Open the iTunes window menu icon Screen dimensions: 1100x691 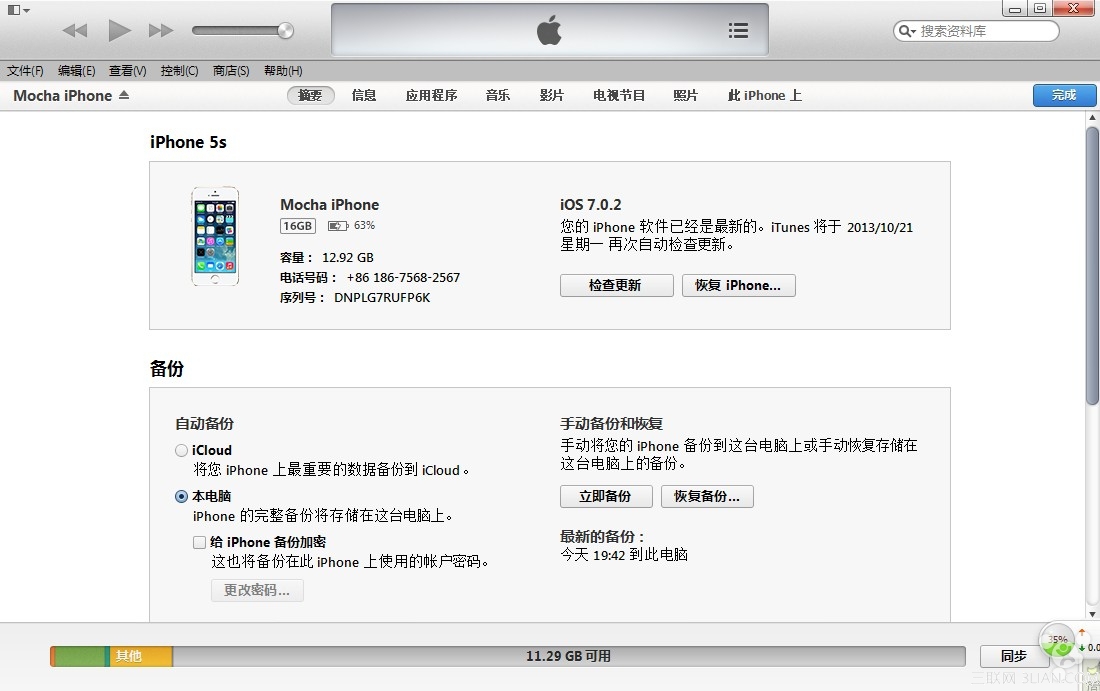(x=18, y=10)
